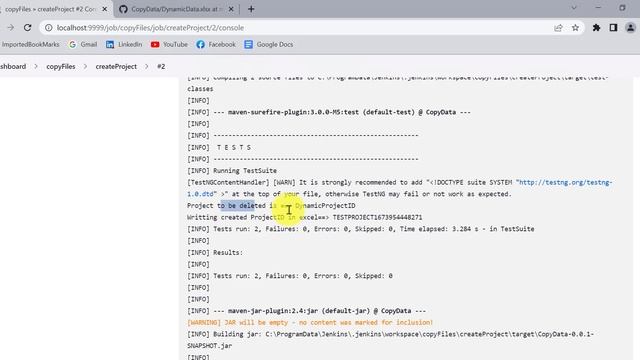Open the LinkedIn bookmark

tap(124, 44)
